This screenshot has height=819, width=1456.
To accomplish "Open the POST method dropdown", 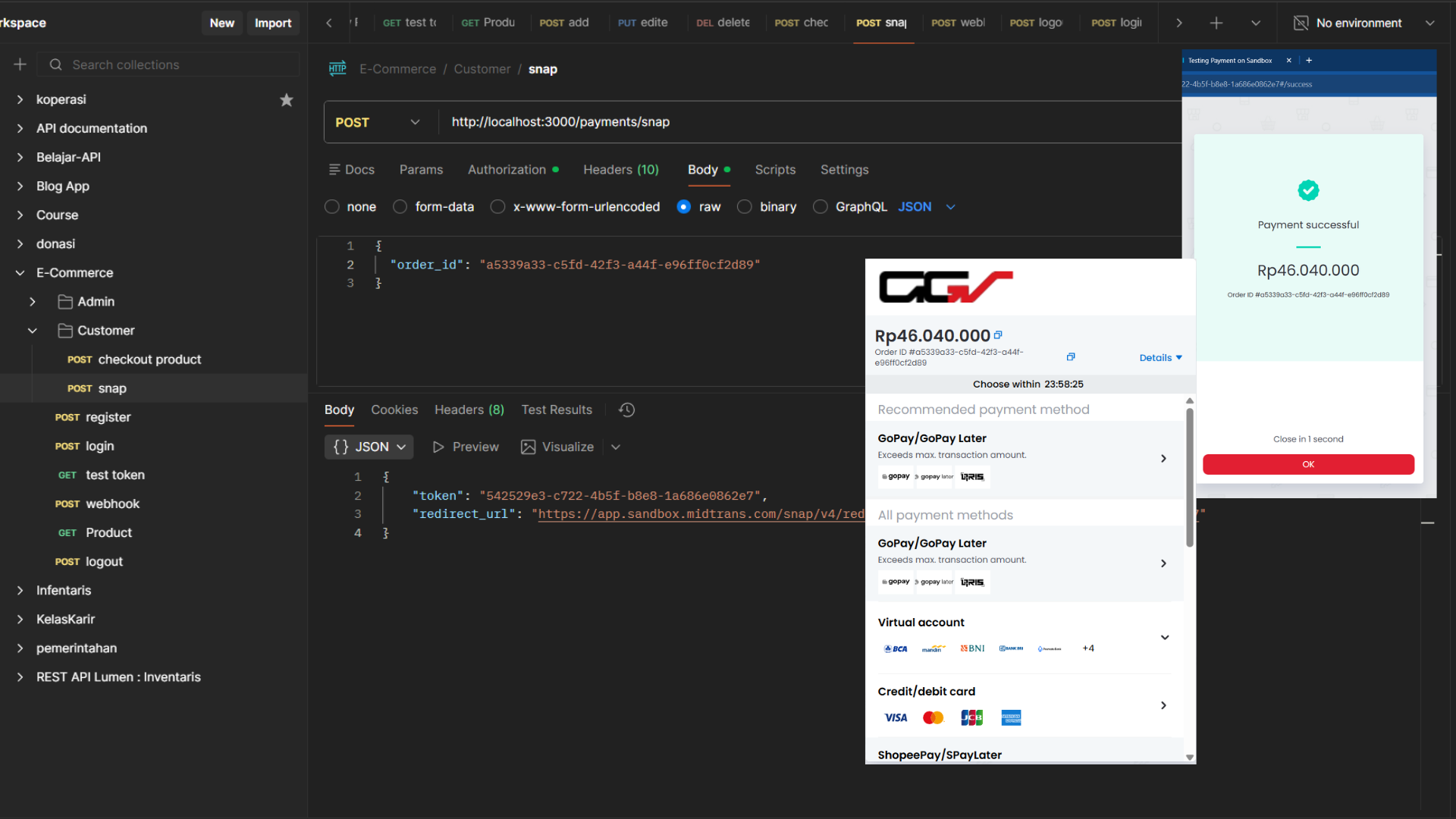I will 378,122.
